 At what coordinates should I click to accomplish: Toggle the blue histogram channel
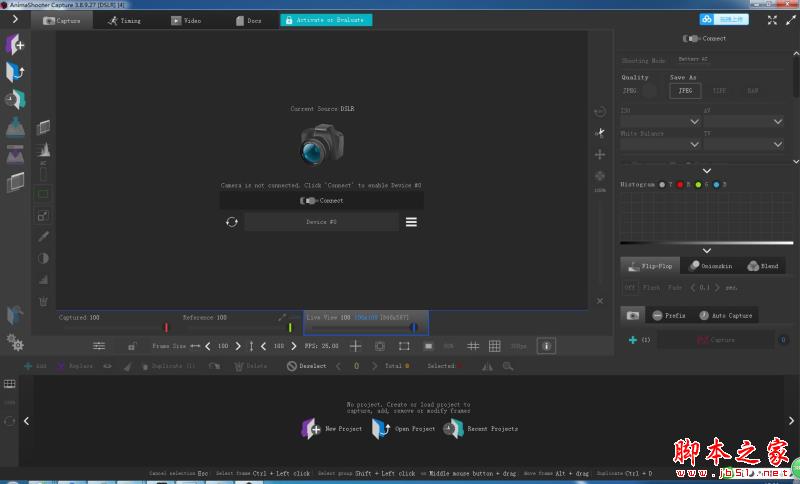[716, 185]
